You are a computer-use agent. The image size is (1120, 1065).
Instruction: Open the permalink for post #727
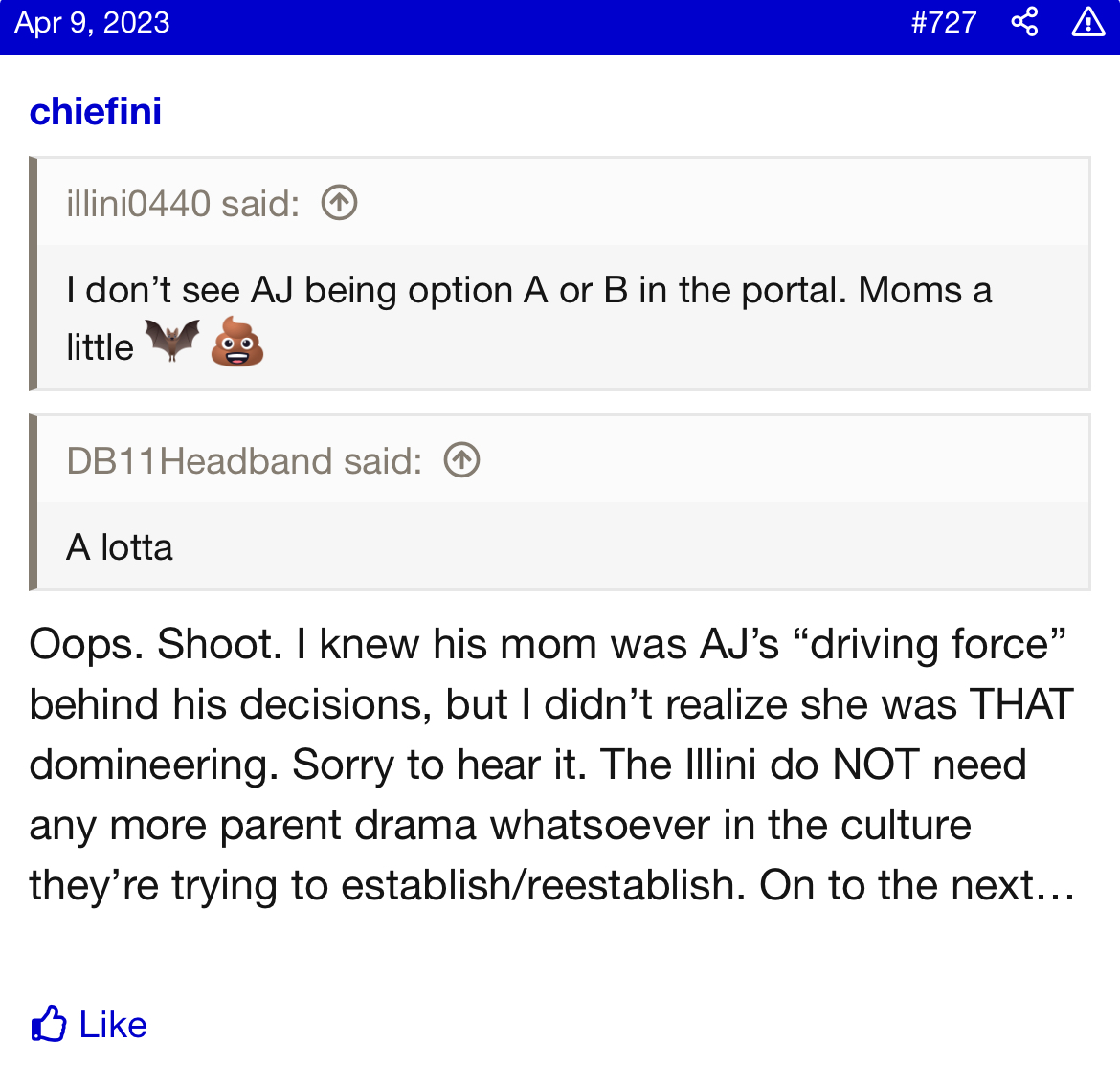943,22
